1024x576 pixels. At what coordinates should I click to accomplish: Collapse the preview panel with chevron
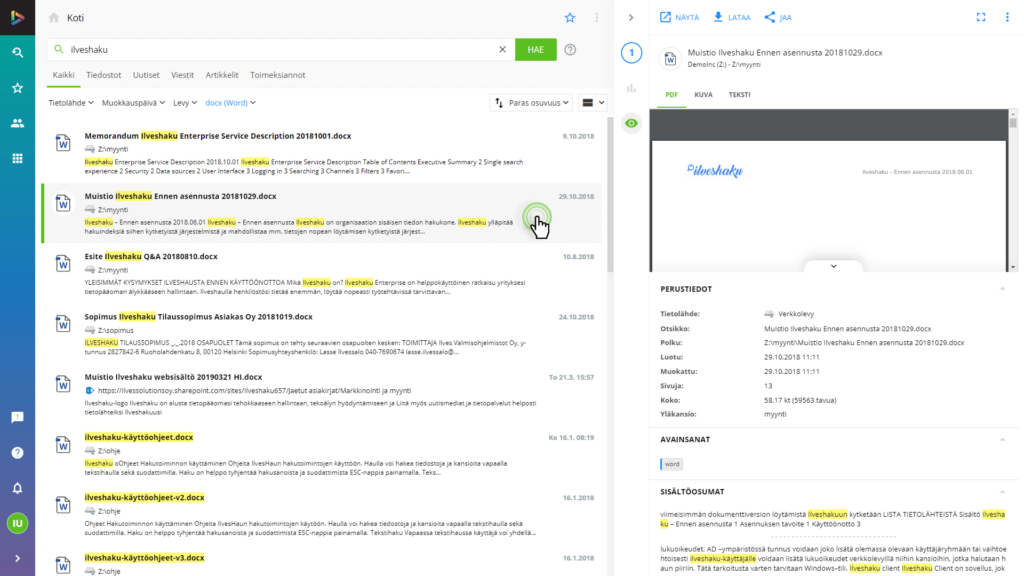(631, 18)
